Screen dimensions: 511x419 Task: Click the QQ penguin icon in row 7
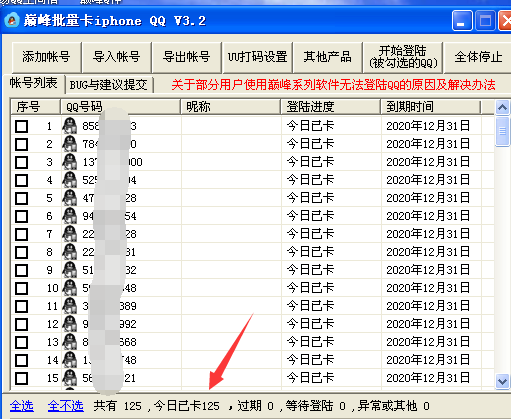(70, 234)
